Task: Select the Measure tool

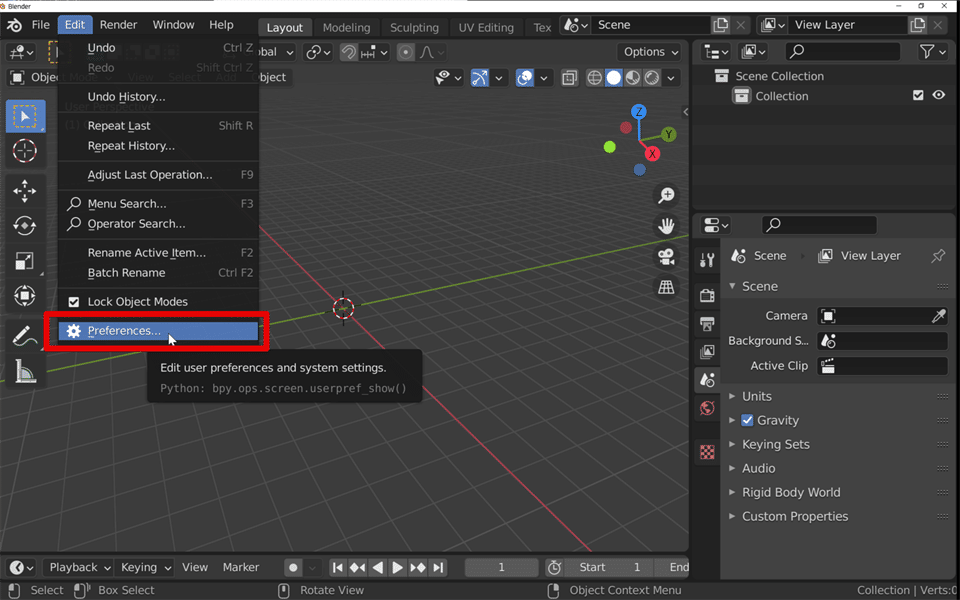Action: (25, 370)
